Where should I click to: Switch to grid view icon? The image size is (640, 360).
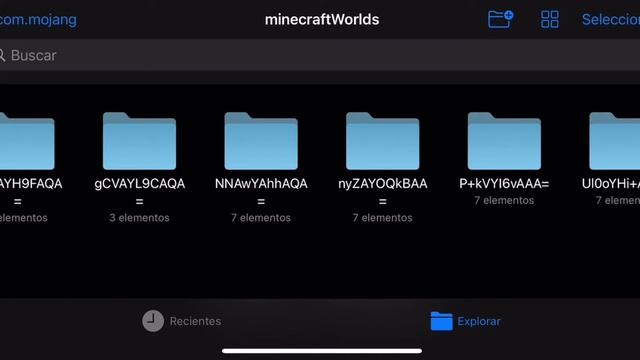pos(549,19)
